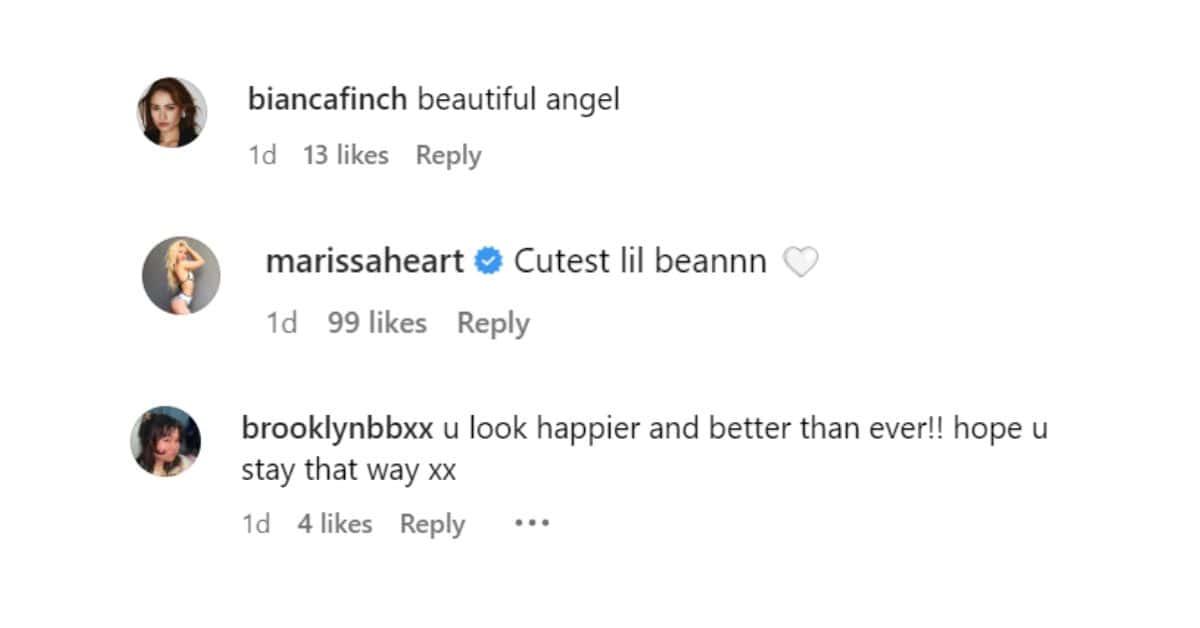1200x628 pixels.
Task: Click the 1d timestamp on marissaheart's comment
Action: click(x=281, y=323)
